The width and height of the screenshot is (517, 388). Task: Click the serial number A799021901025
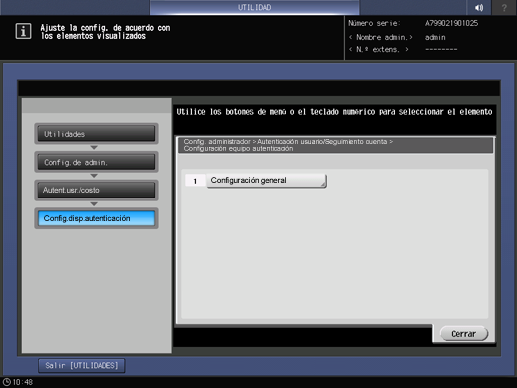pyautogui.click(x=451, y=23)
